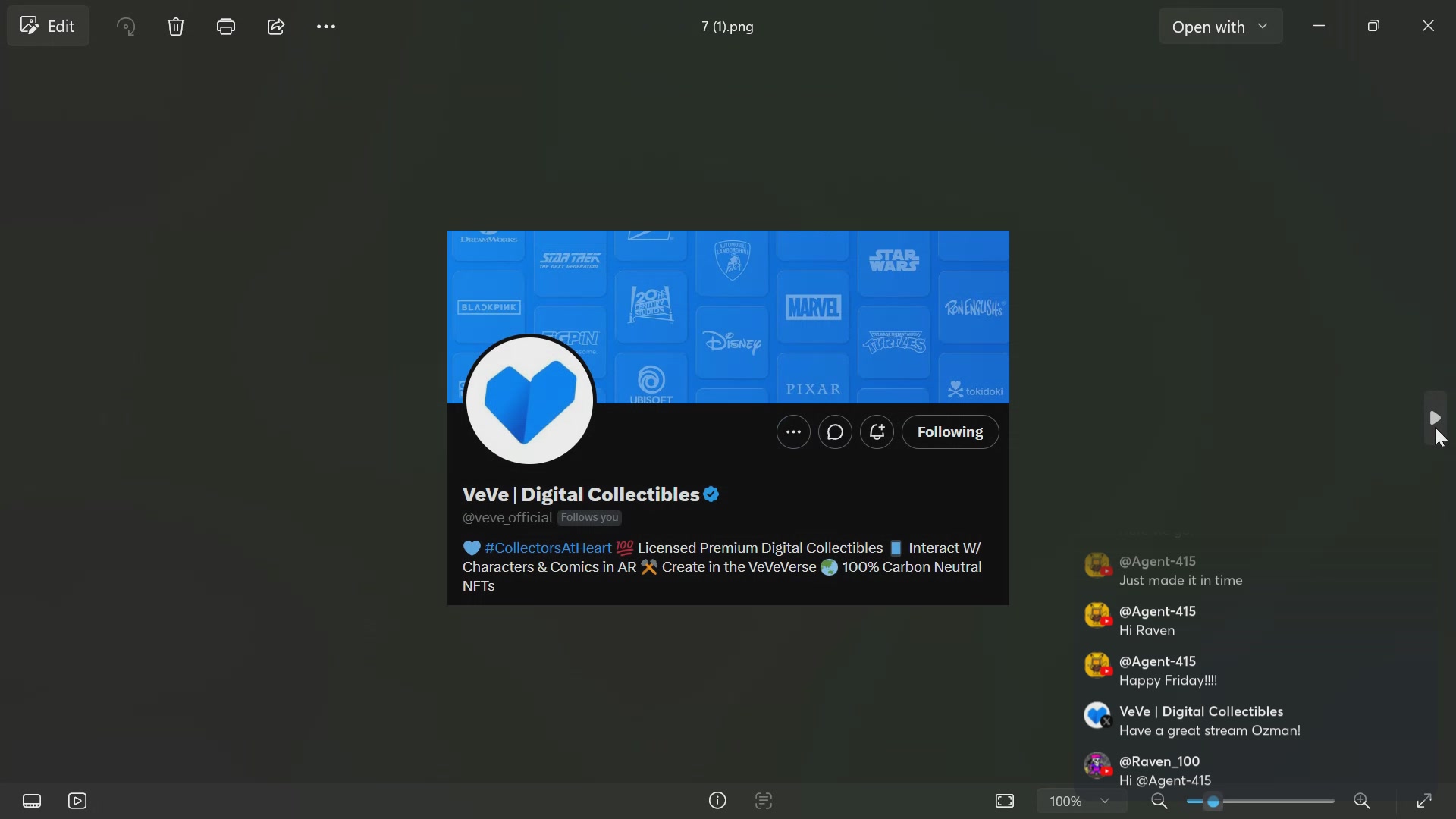This screenshot has width=1456, height=819.
Task: Click the VeVe heart profile picture
Action: (x=530, y=400)
